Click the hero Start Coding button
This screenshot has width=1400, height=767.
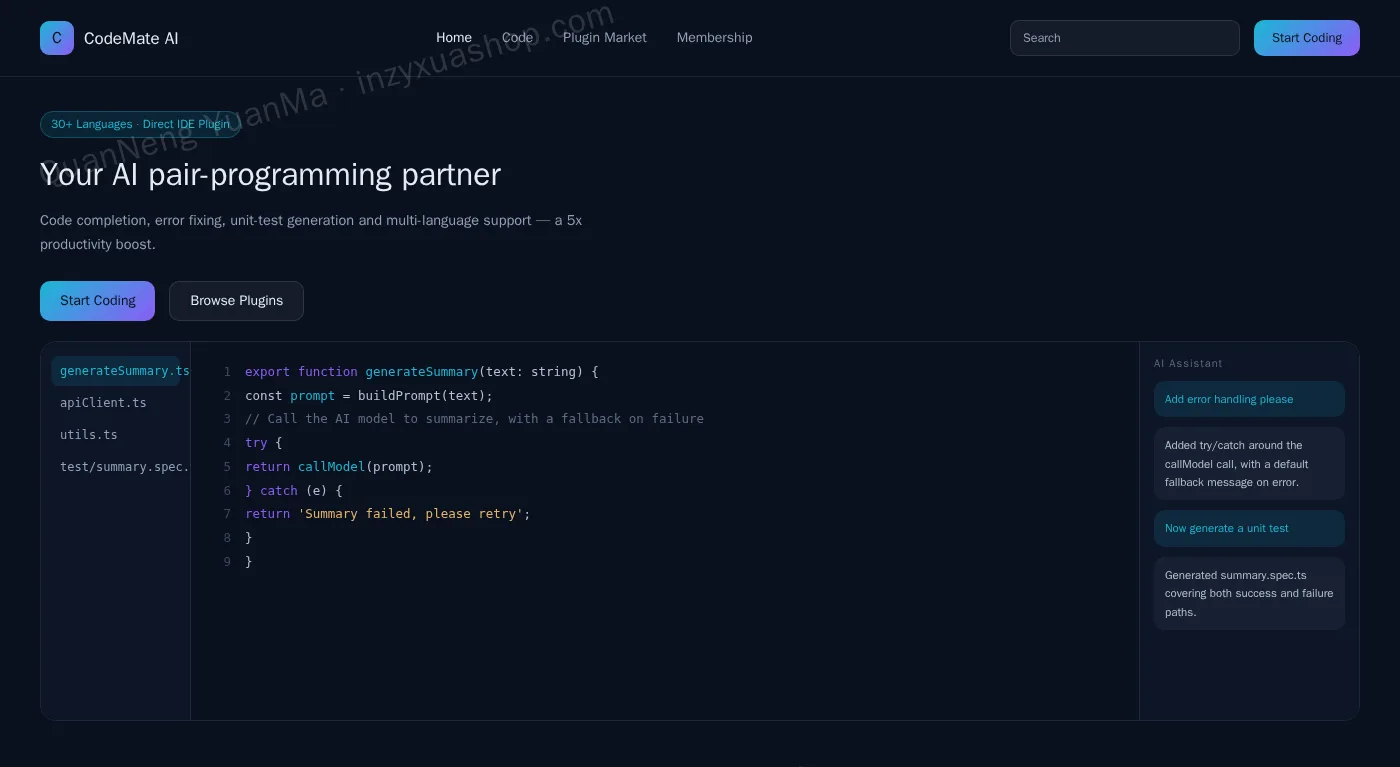[97, 301]
